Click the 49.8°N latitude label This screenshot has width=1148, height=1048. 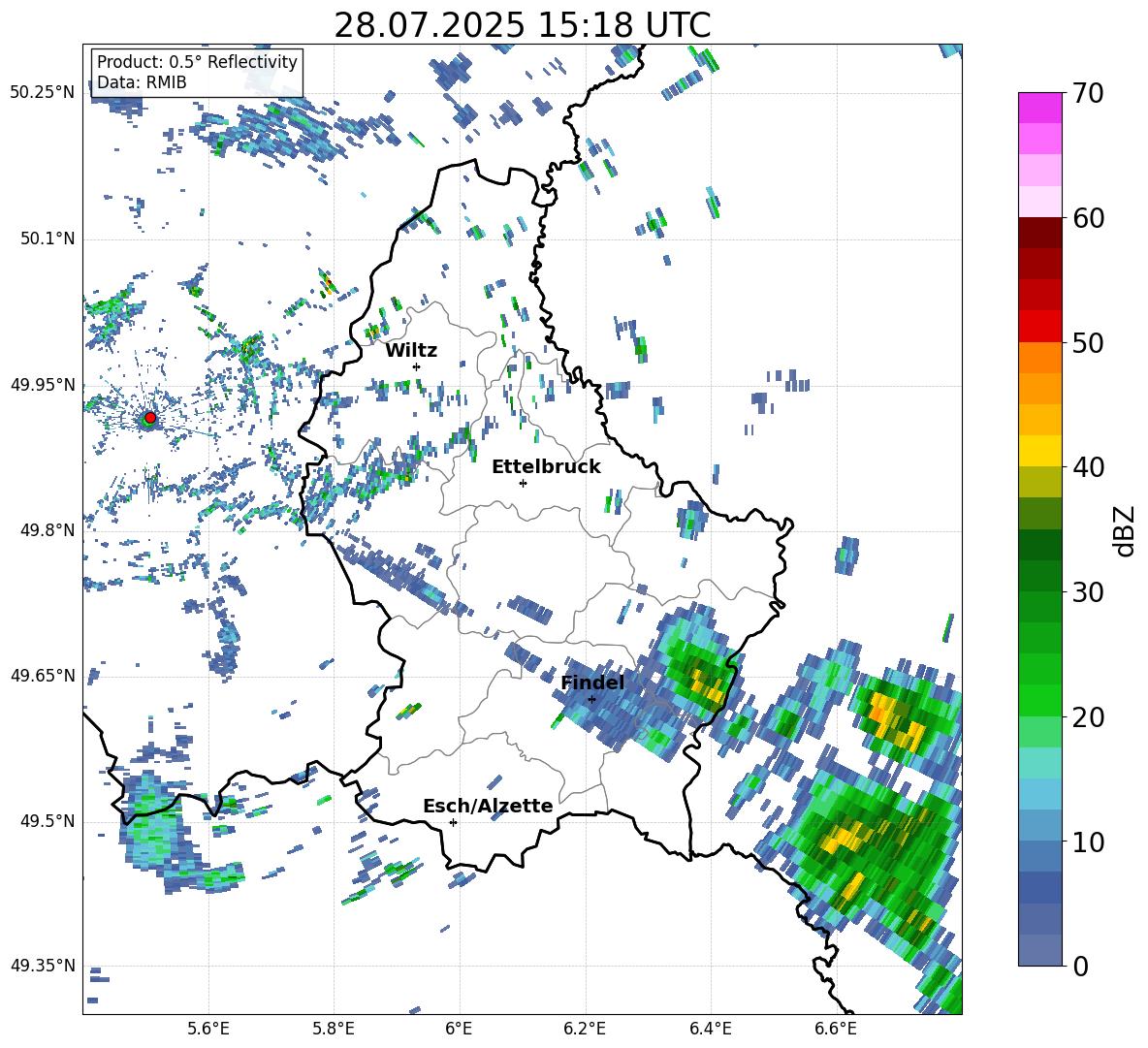pos(47,530)
